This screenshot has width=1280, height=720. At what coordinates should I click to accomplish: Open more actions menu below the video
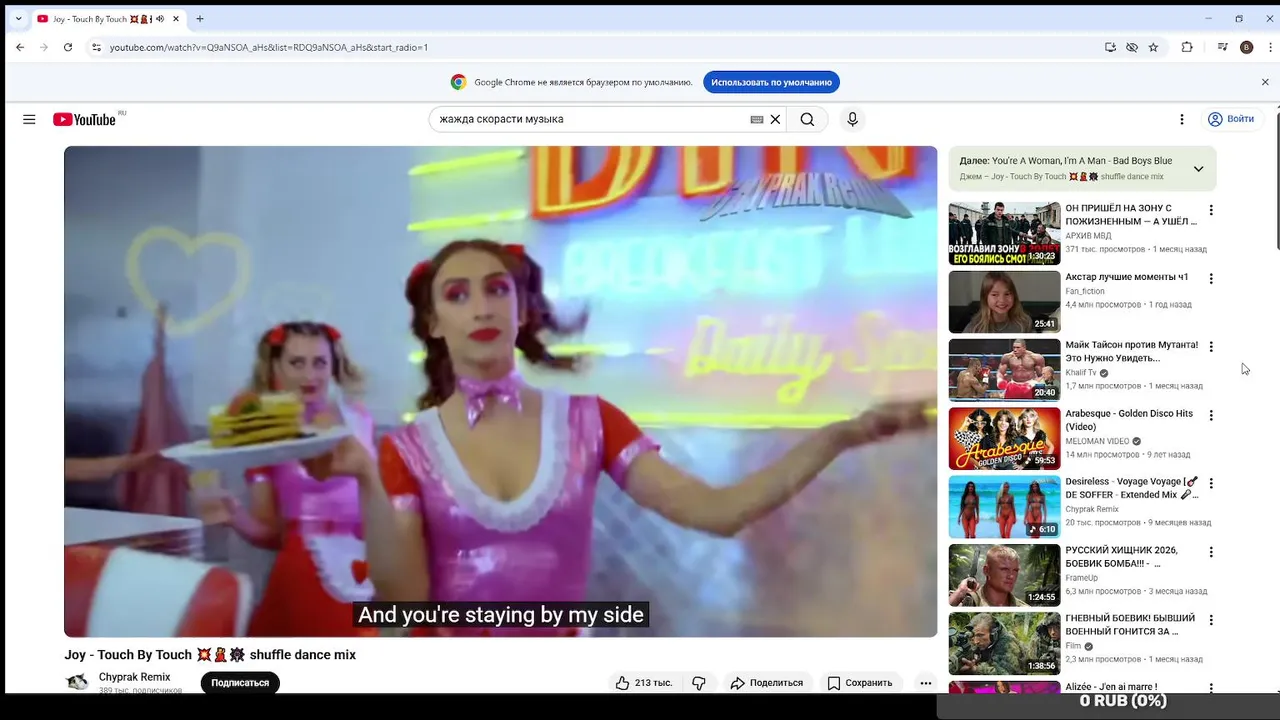925,683
